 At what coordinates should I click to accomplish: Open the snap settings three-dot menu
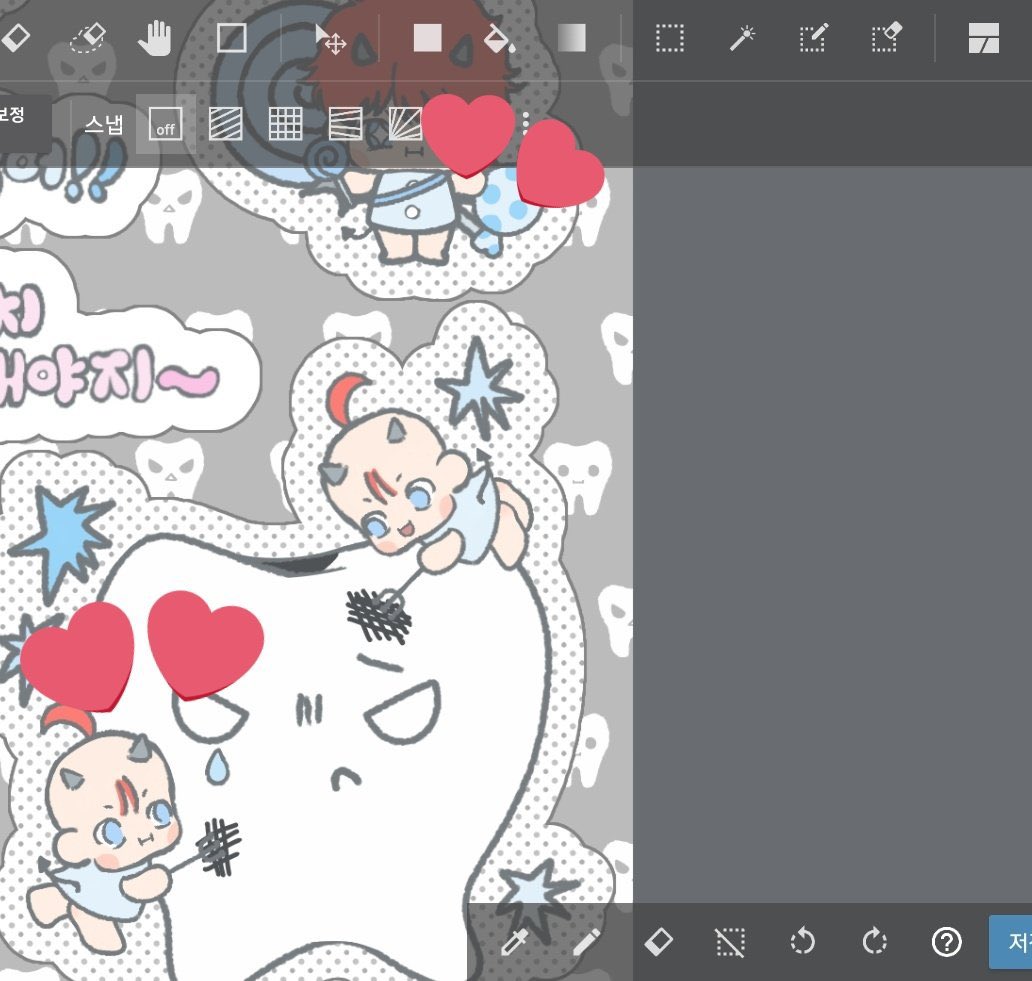[x=525, y=124]
